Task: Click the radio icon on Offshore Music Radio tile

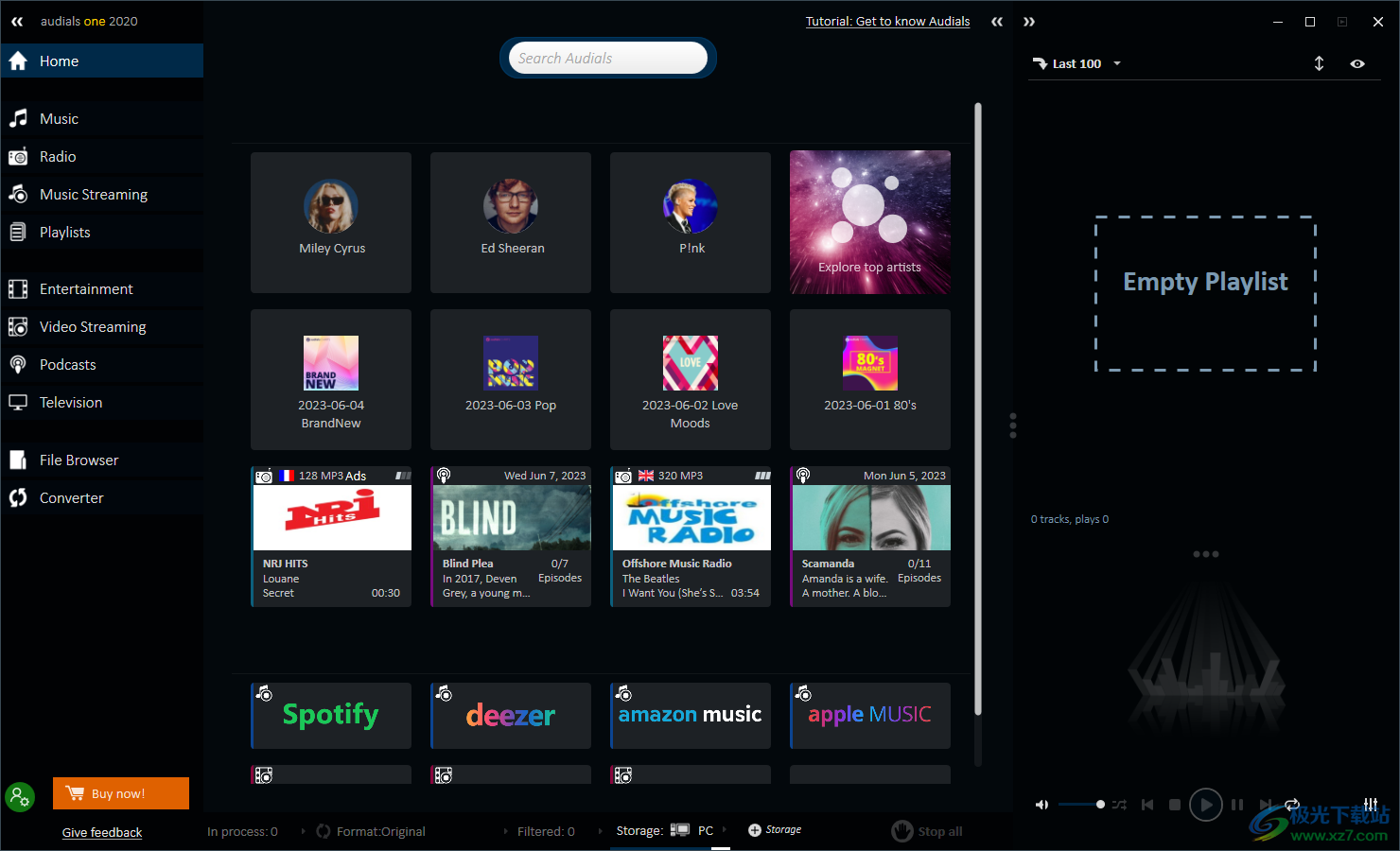Action: pyautogui.click(x=623, y=476)
